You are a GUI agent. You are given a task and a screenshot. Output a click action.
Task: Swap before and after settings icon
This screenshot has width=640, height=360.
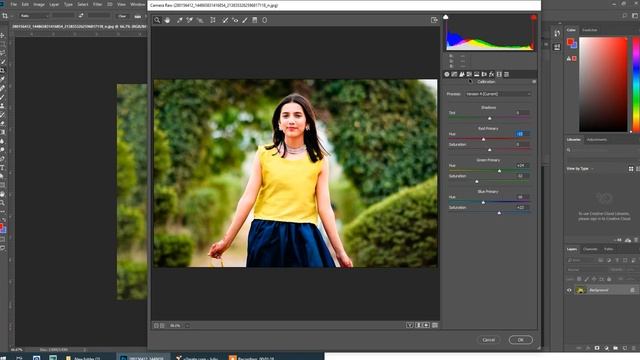(x=418, y=325)
